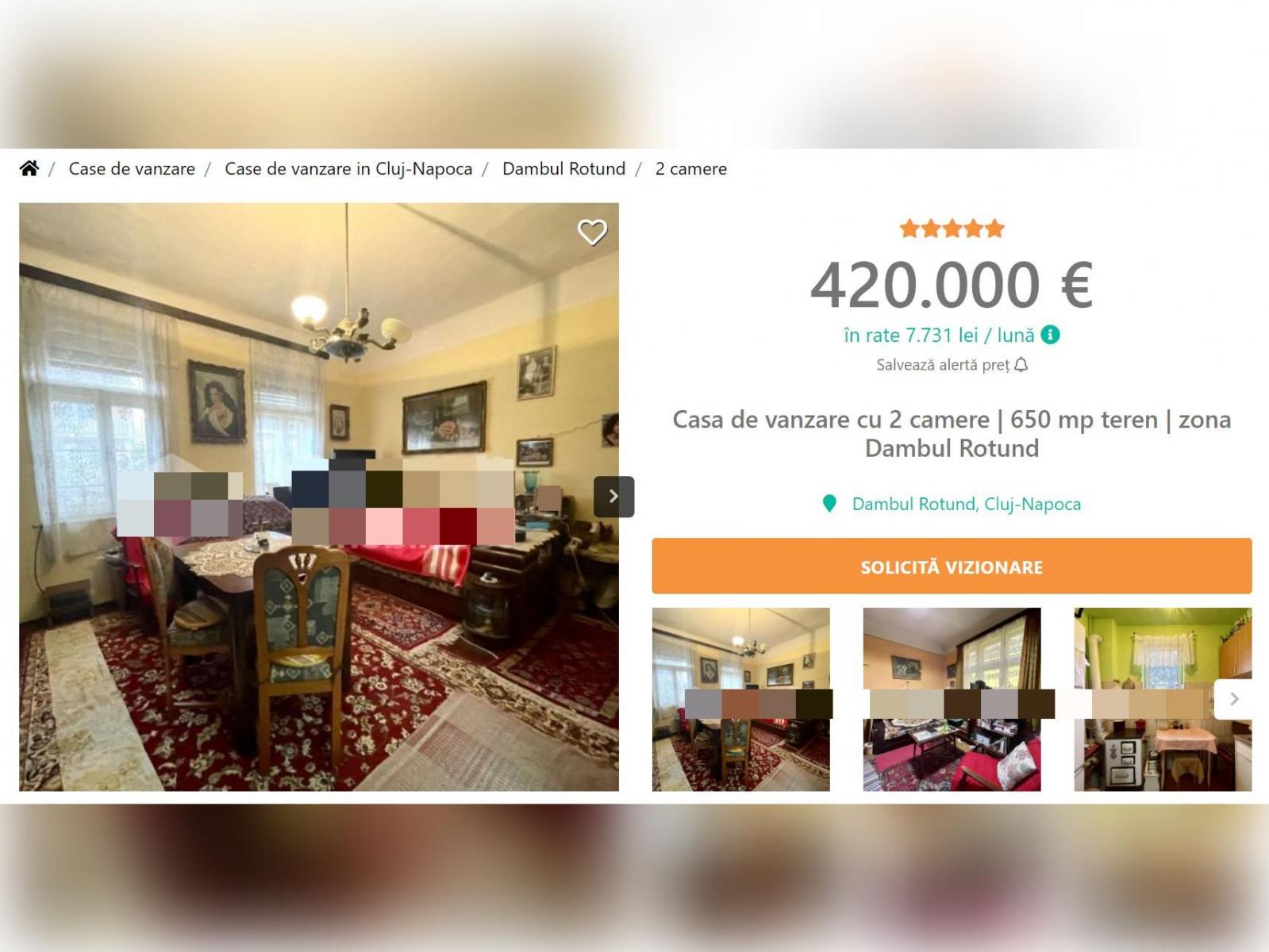The width and height of the screenshot is (1269, 952).
Task: Click the home icon in breadcrumb
Action: 29,168
